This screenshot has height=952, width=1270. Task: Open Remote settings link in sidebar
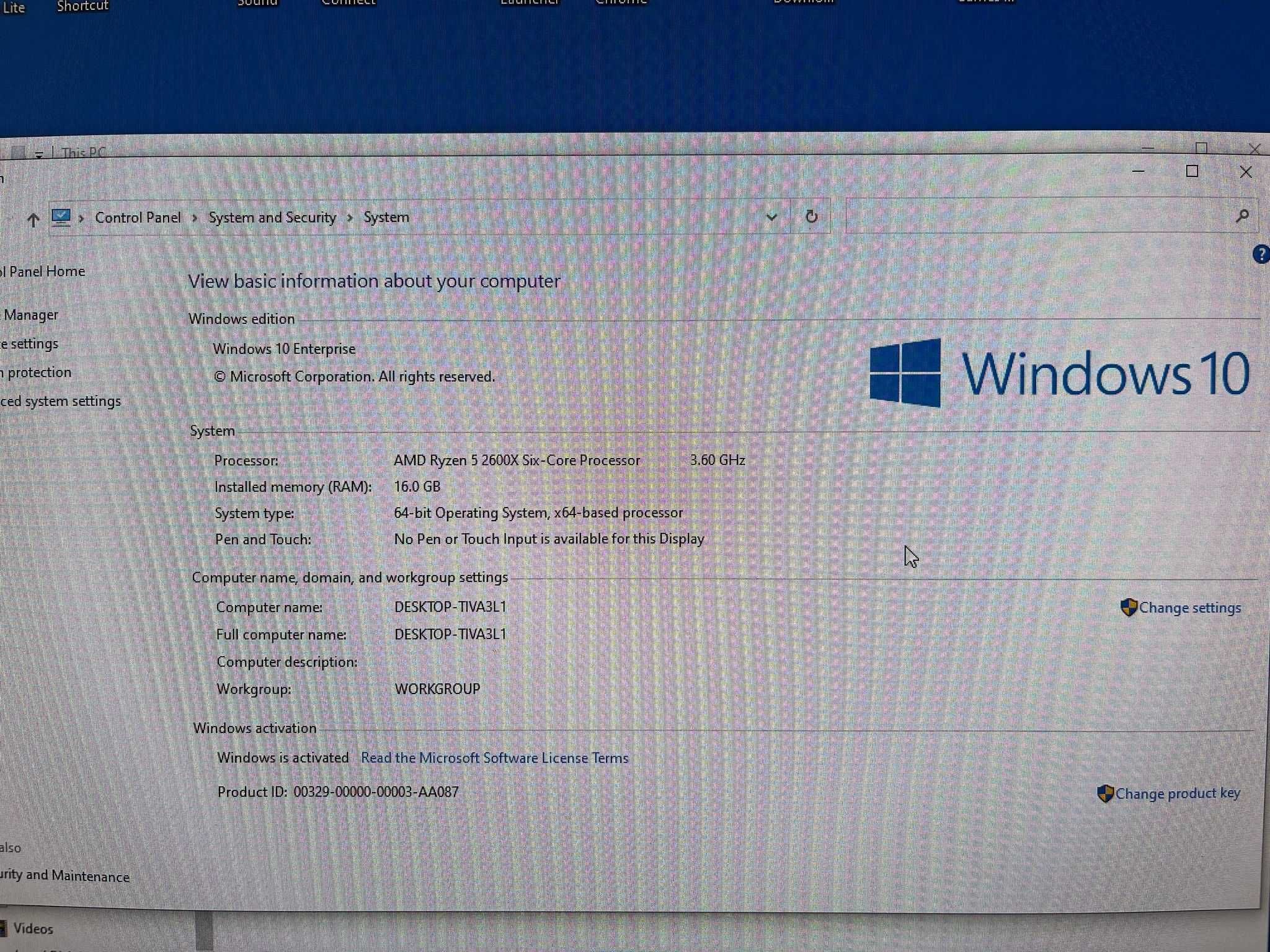coord(29,343)
